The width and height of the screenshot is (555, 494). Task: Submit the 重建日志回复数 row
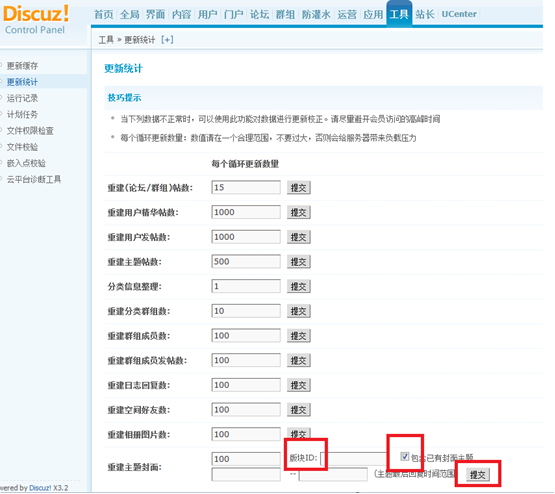click(x=298, y=385)
